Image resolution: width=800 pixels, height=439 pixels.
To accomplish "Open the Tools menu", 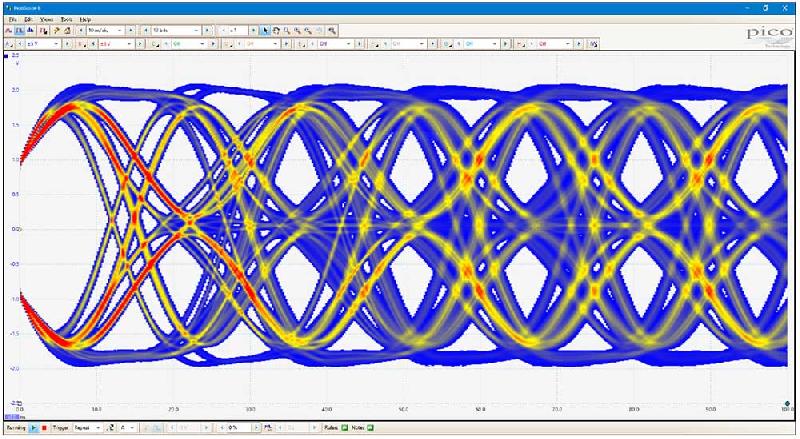I will pyautogui.click(x=66, y=19).
